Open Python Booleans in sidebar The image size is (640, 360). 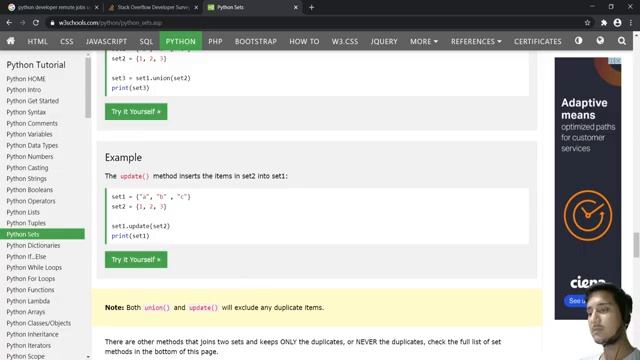tap(29, 190)
